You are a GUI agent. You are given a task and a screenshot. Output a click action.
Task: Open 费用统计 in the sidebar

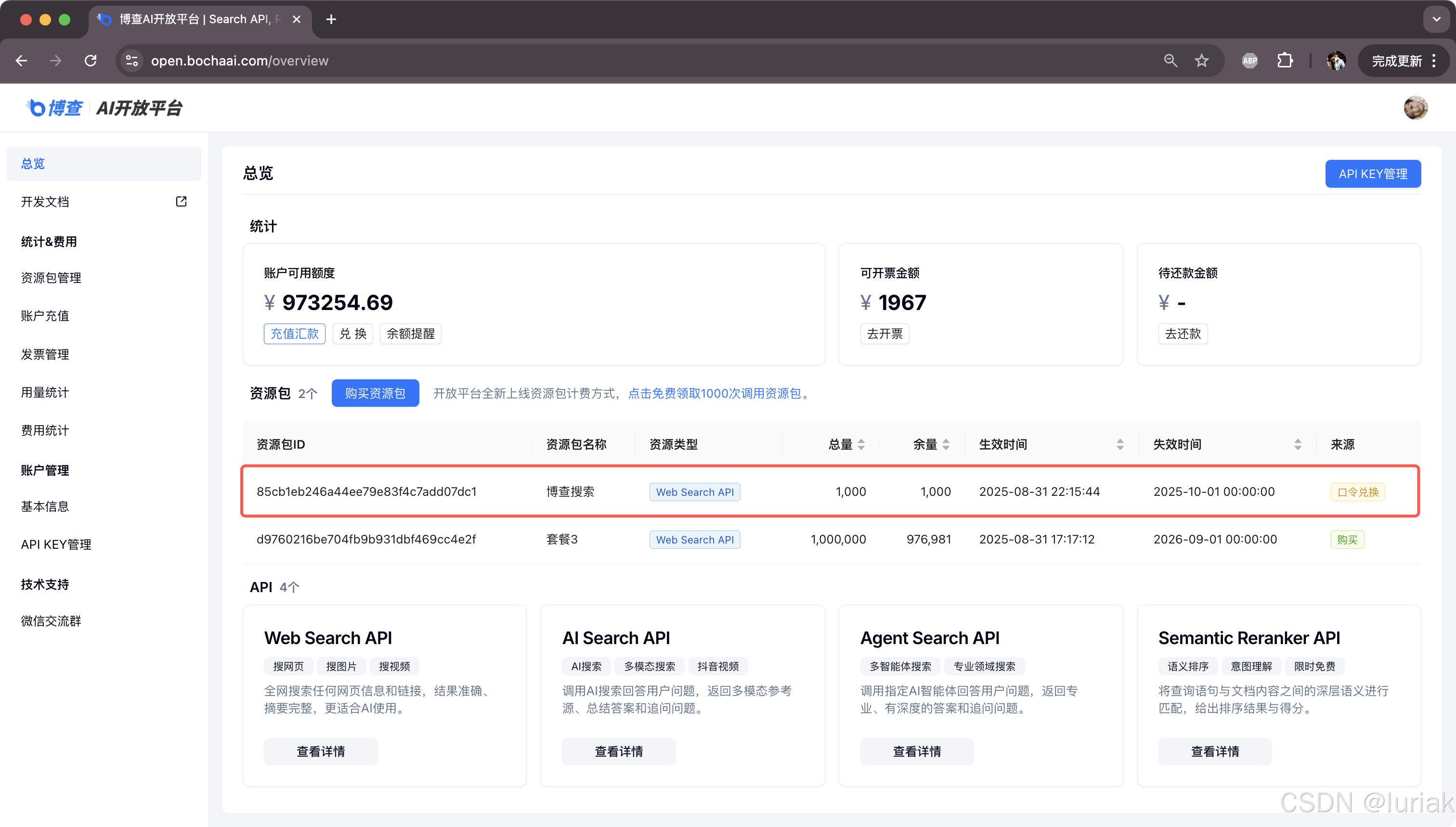[104, 430]
